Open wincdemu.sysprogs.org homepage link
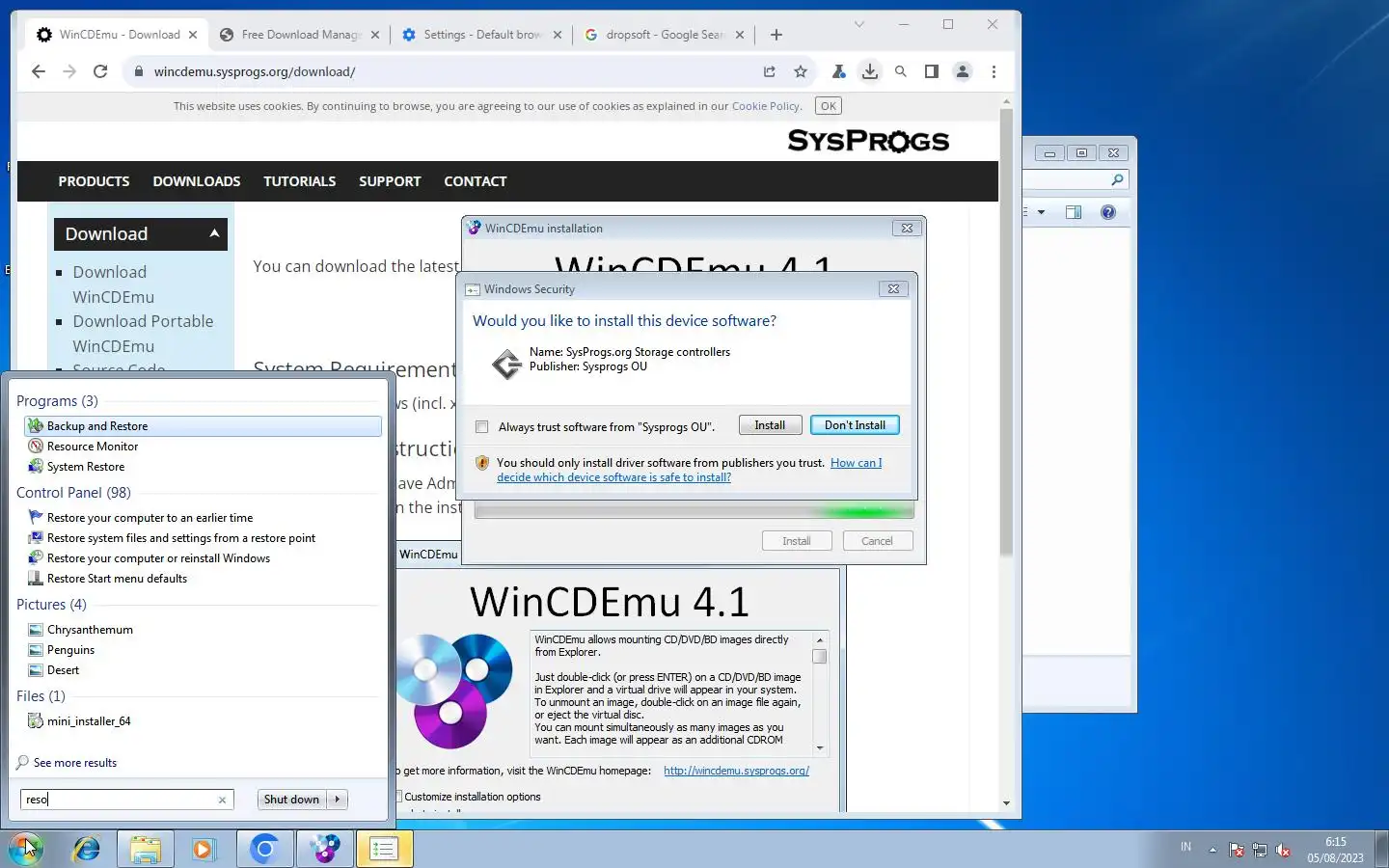This screenshot has width=1389, height=868. [x=736, y=771]
